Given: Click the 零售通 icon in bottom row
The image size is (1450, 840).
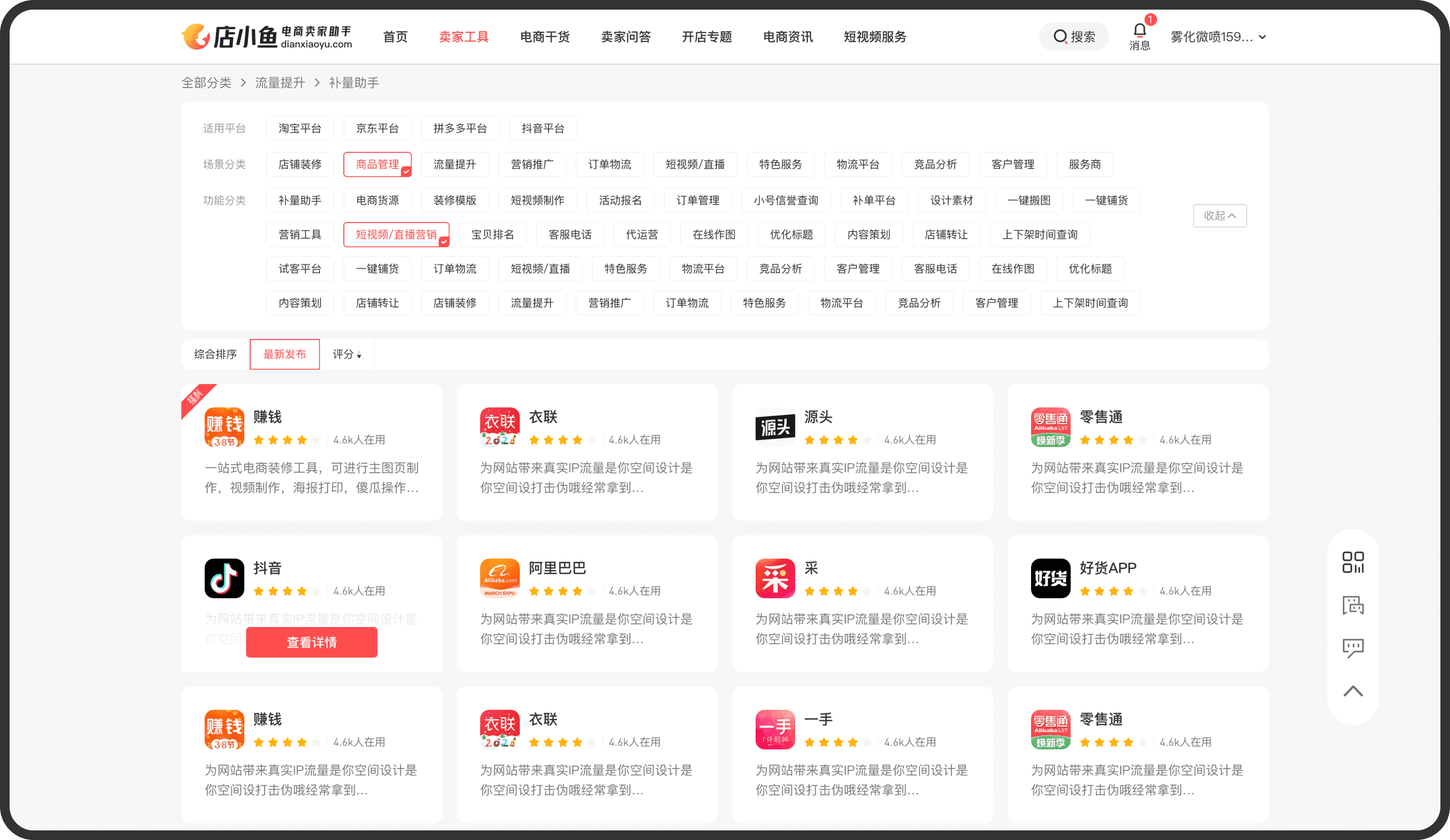Looking at the screenshot, I should click(1051, 730).
